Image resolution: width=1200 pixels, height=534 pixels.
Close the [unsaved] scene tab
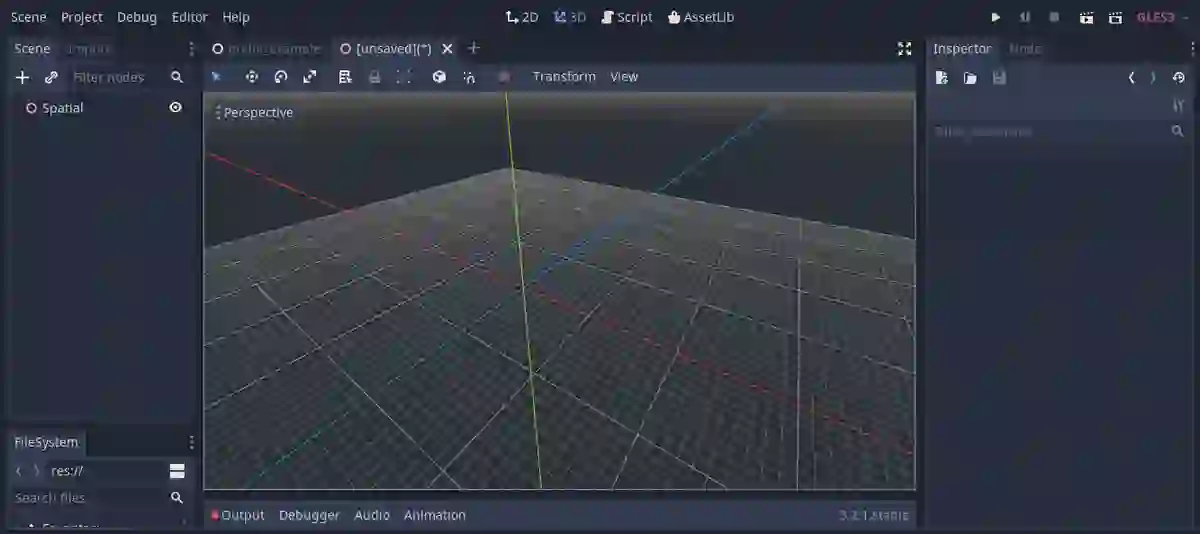point(447,49)
